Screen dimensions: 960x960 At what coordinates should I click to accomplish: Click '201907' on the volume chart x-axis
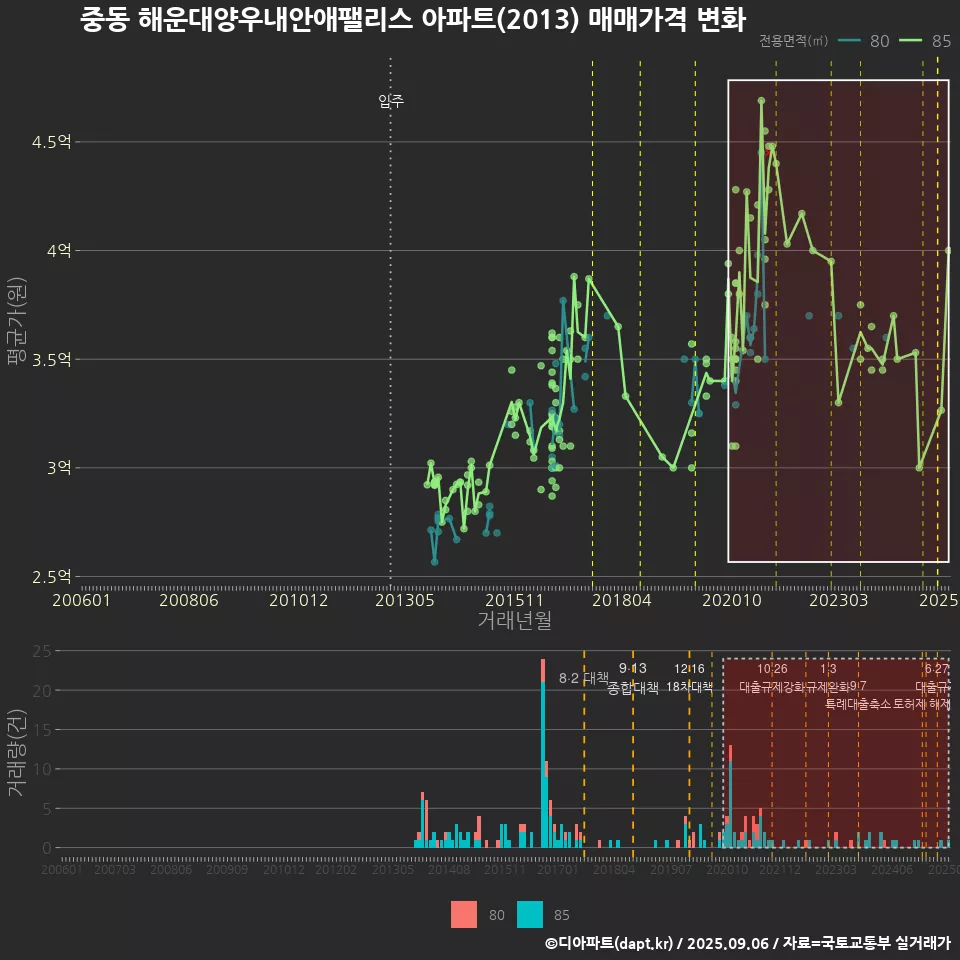point(670,869)
